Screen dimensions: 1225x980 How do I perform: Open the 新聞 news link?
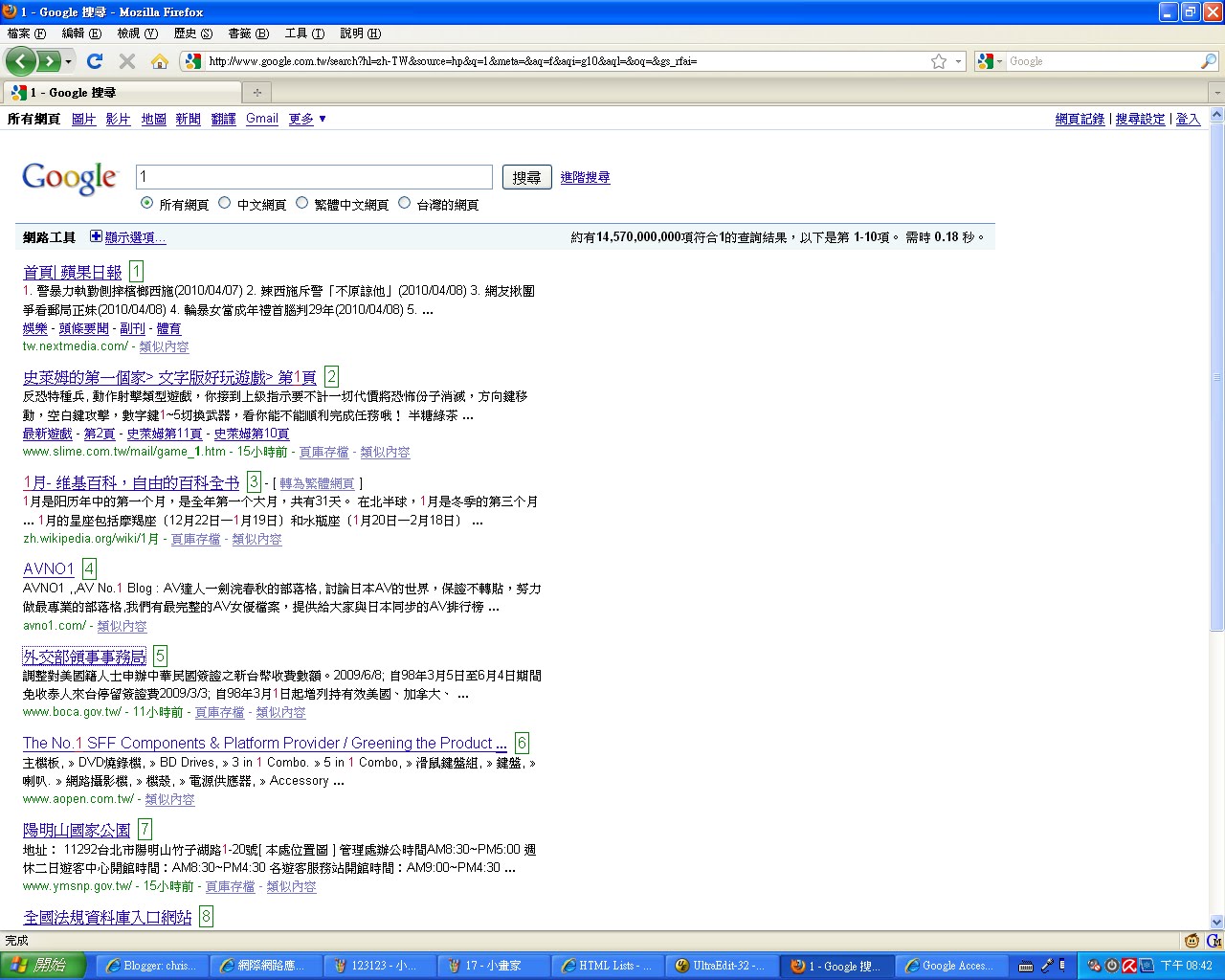[189, 119]
